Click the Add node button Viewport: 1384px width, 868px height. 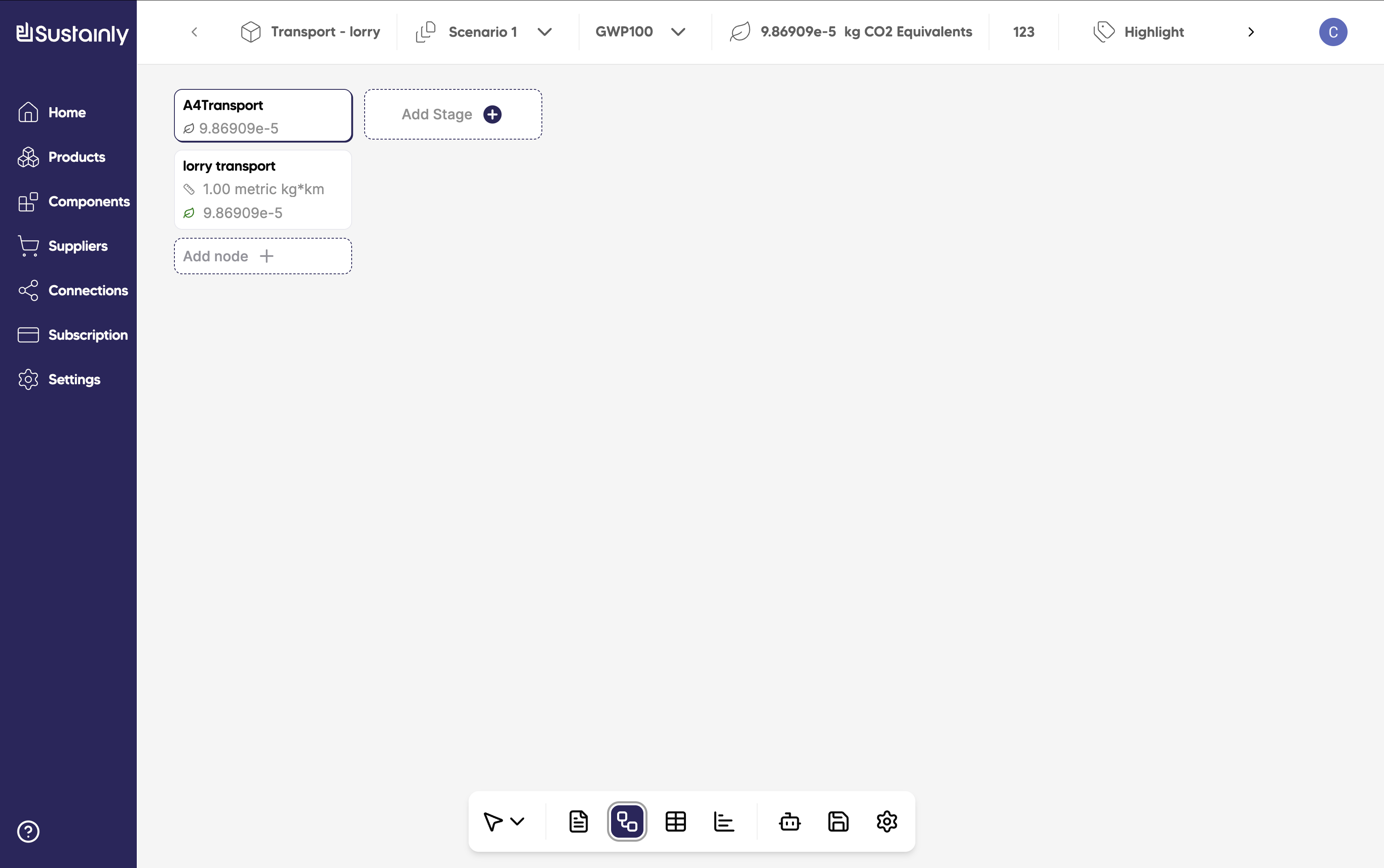[x=263, y=256]
